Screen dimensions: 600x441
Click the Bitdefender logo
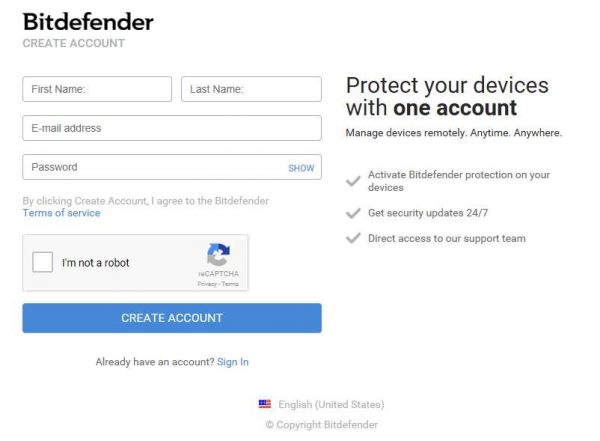tap(88, 22)
